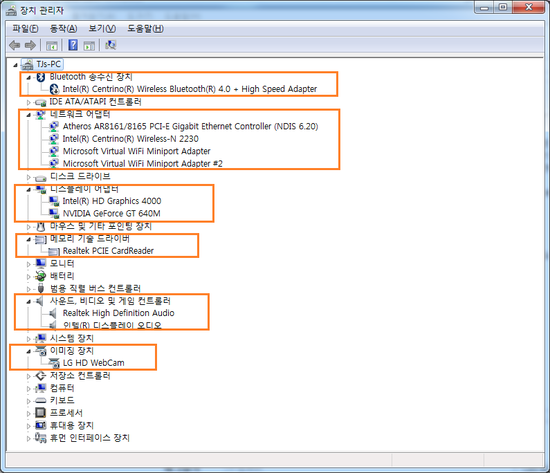
Task: Click the Bluetooth category icon
Action: tap(41, 77)
